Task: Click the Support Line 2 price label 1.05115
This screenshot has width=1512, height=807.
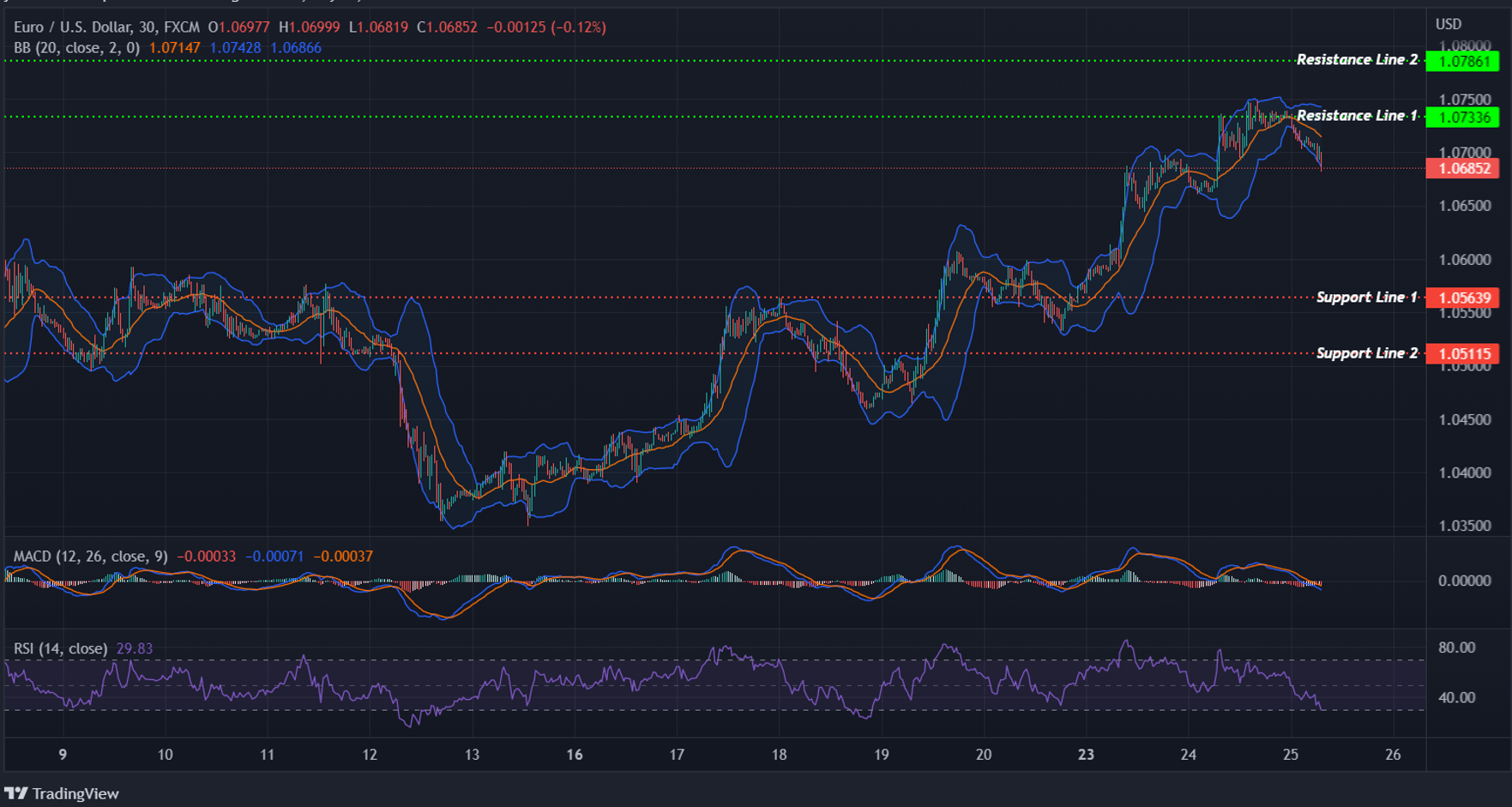Action: (1462, 353)
